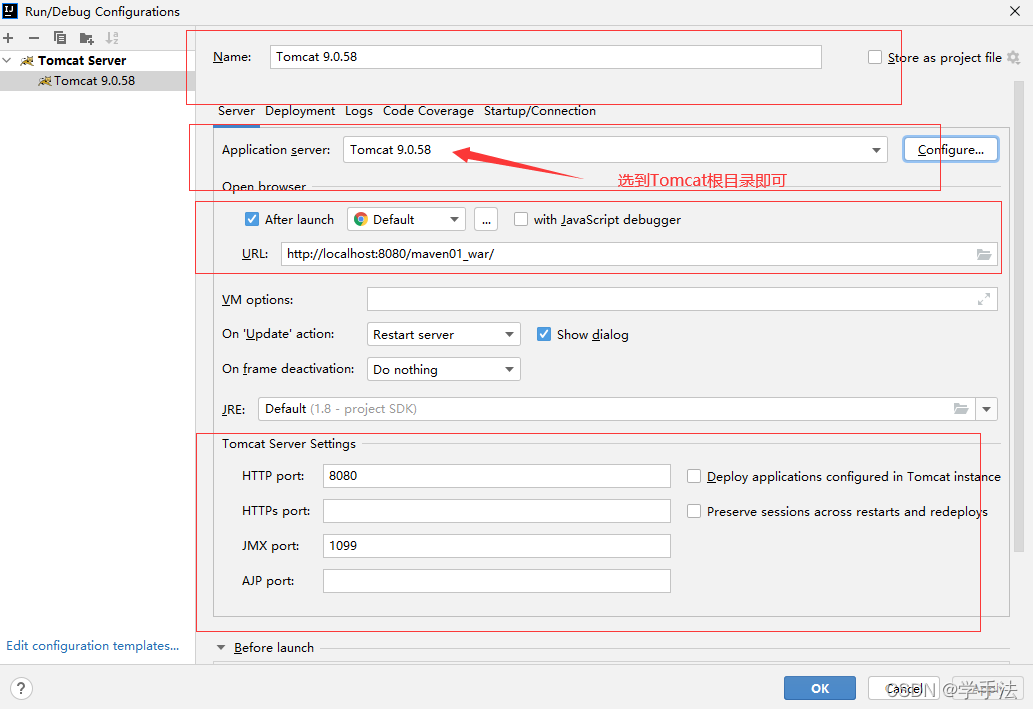Click the Remove Configuration minus icon
The width and height of the screenshot is (1033, 709).
(x=34, y=38)
